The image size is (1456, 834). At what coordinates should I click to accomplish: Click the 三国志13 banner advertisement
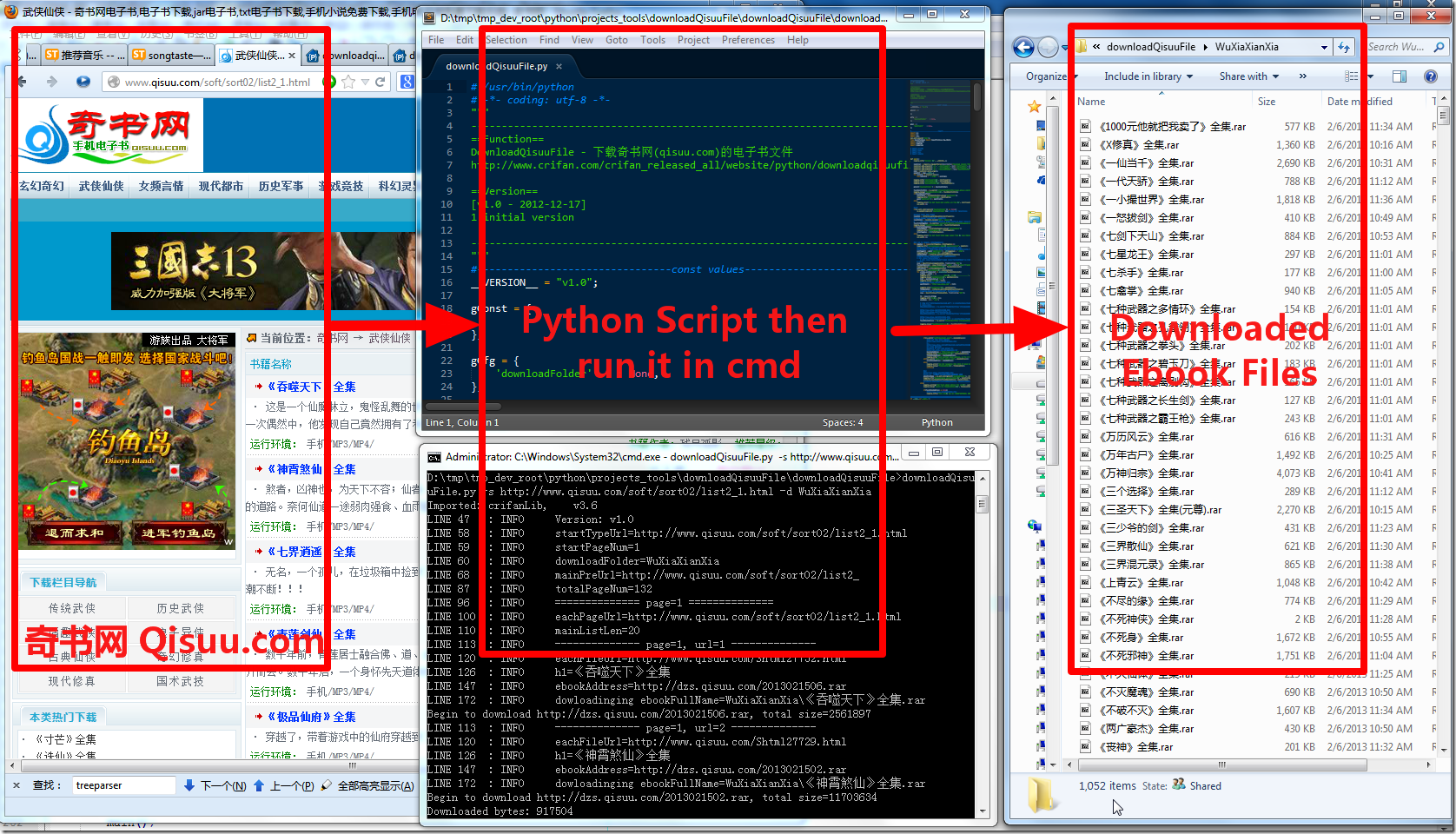[263, 271]
